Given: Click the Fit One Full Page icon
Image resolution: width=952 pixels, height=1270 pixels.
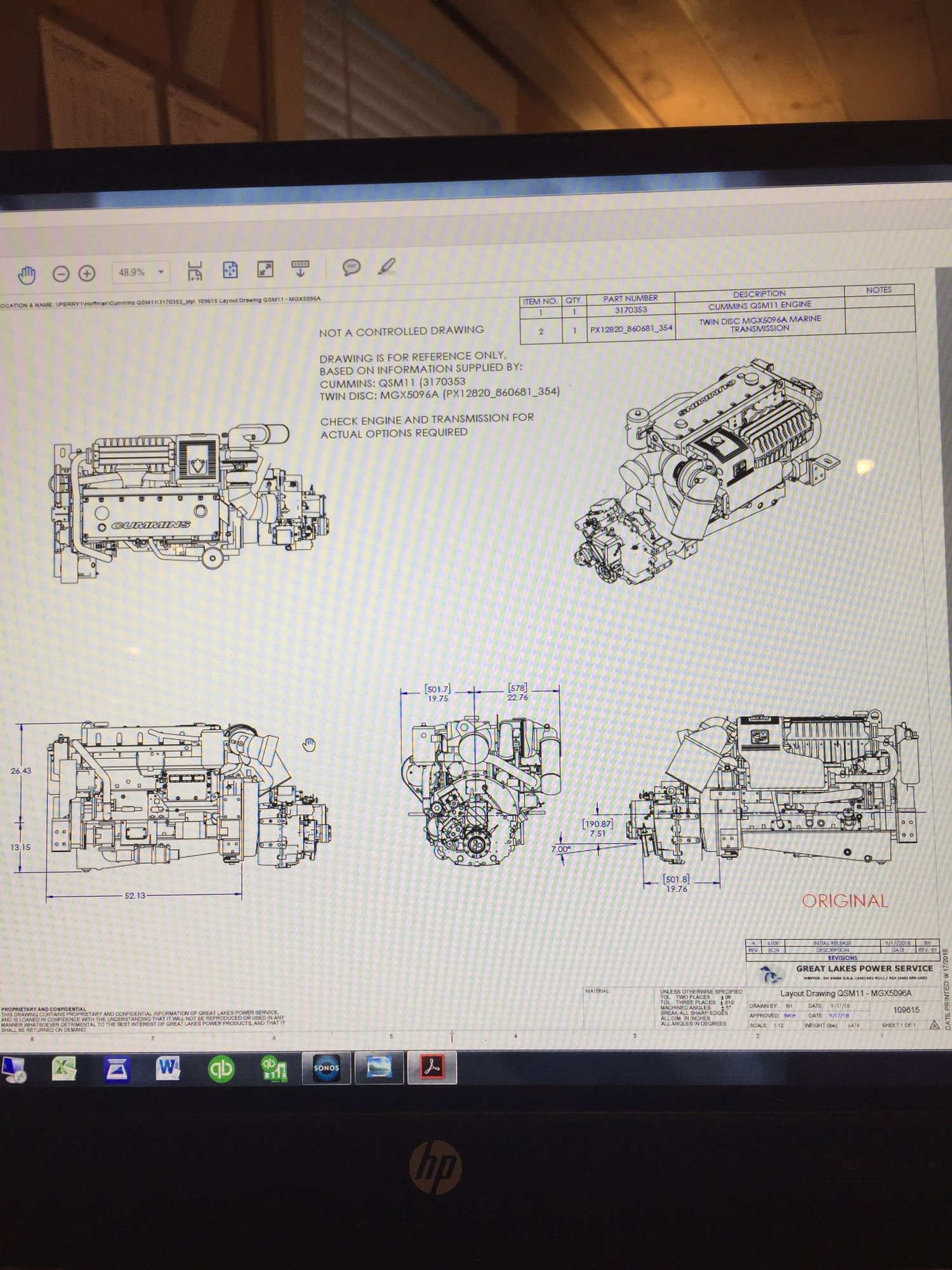Looking at the screenshot, I should 230,271.
